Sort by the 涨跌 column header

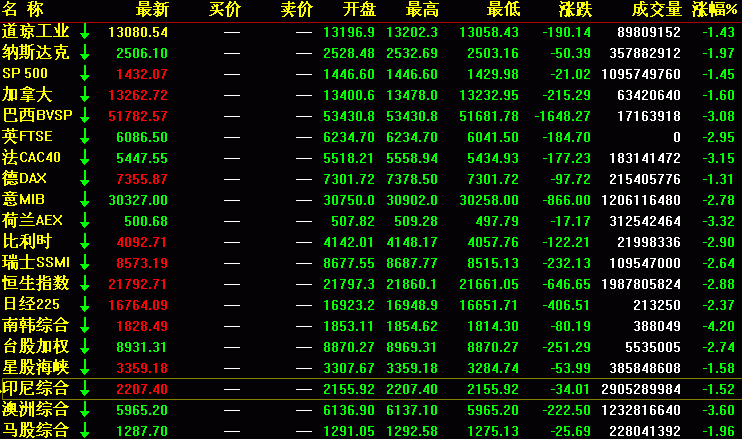[x=575, y=9]
